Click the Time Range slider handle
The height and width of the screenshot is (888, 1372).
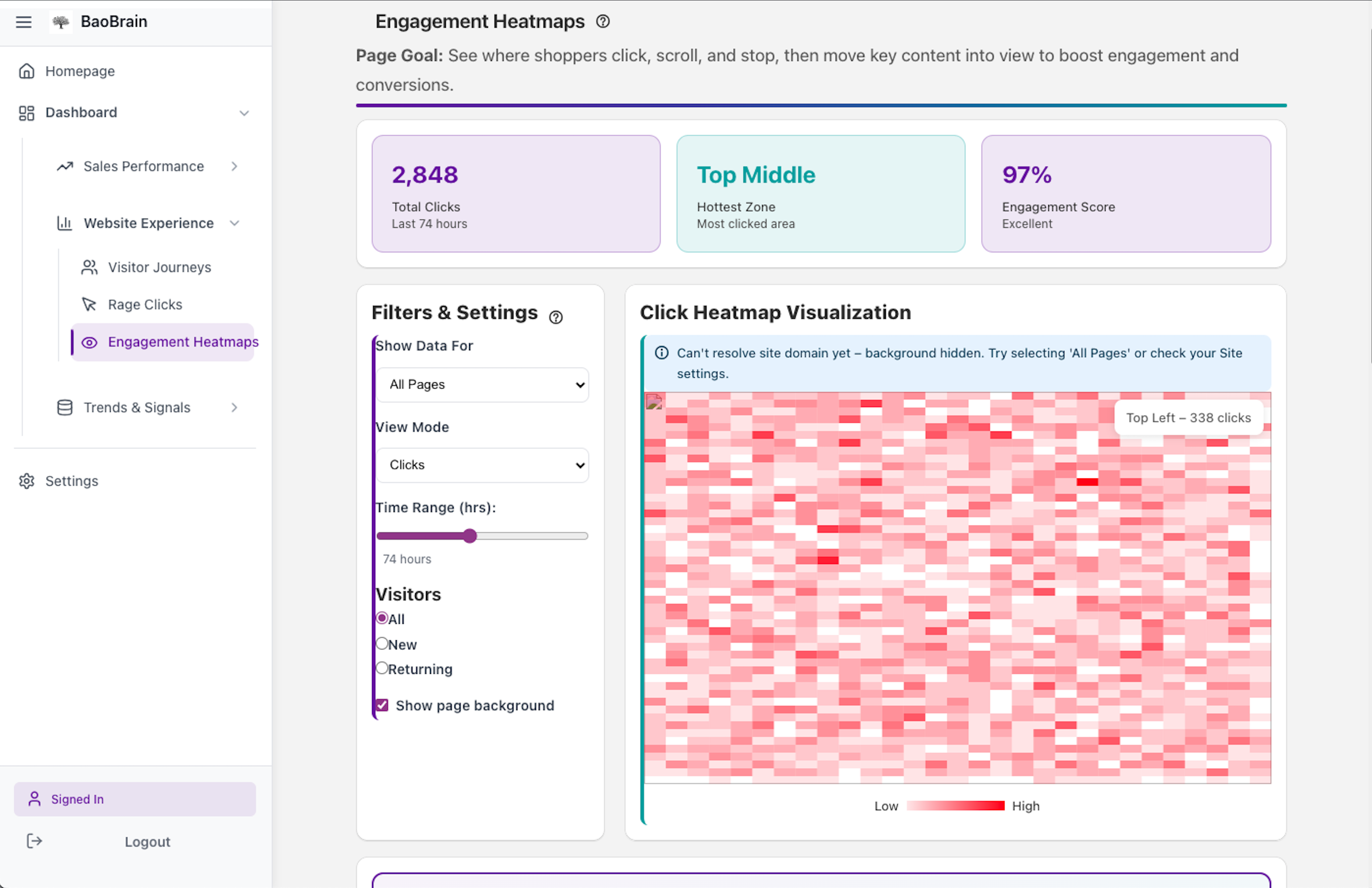(x=470, y=536)
